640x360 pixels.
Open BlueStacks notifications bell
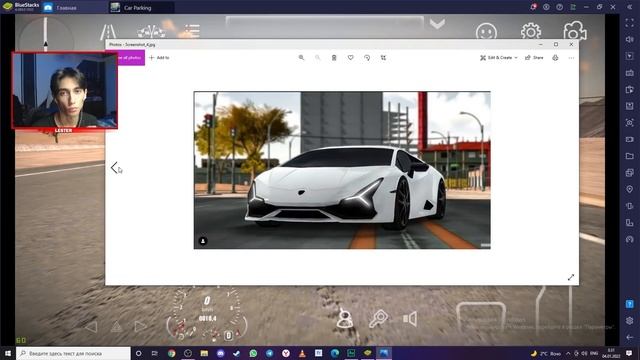[x=533, y=7]
